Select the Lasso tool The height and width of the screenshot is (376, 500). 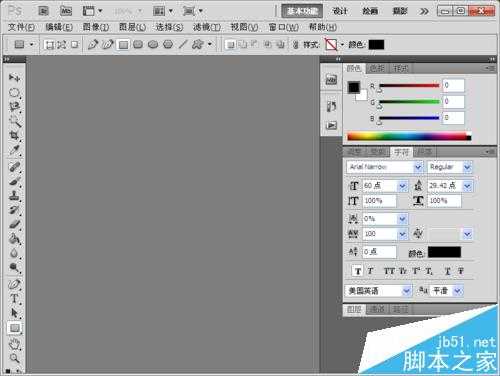click(x=14, y=107)
